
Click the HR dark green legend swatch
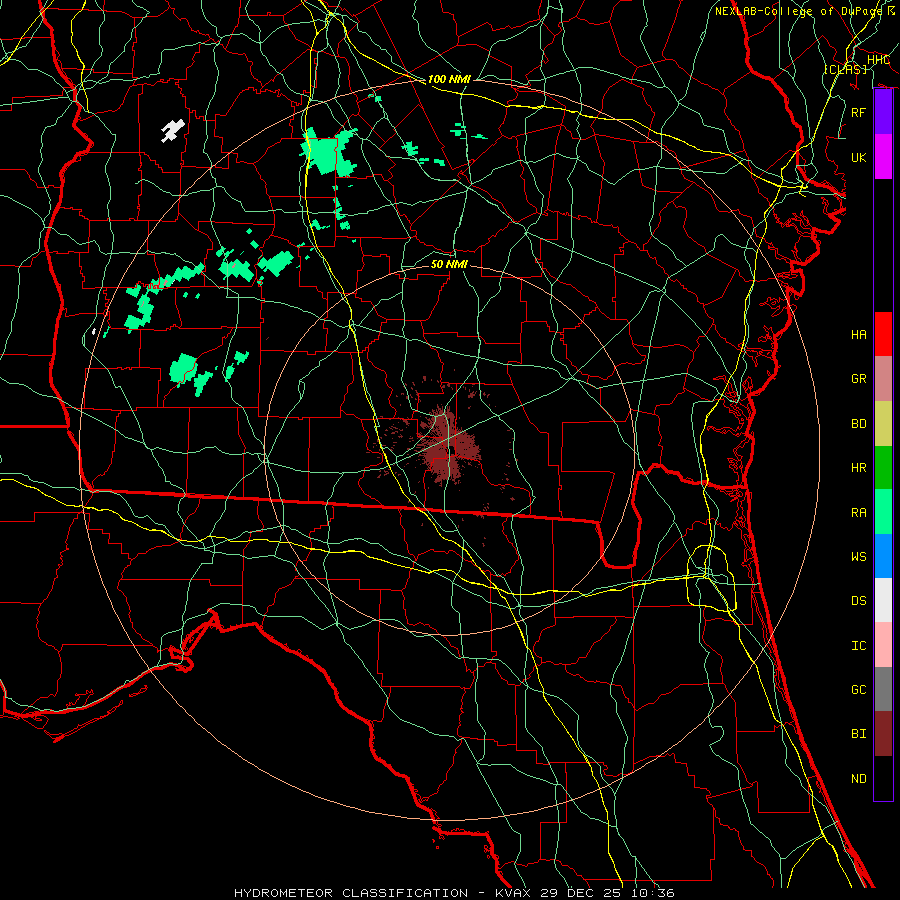tap(883, 468)
